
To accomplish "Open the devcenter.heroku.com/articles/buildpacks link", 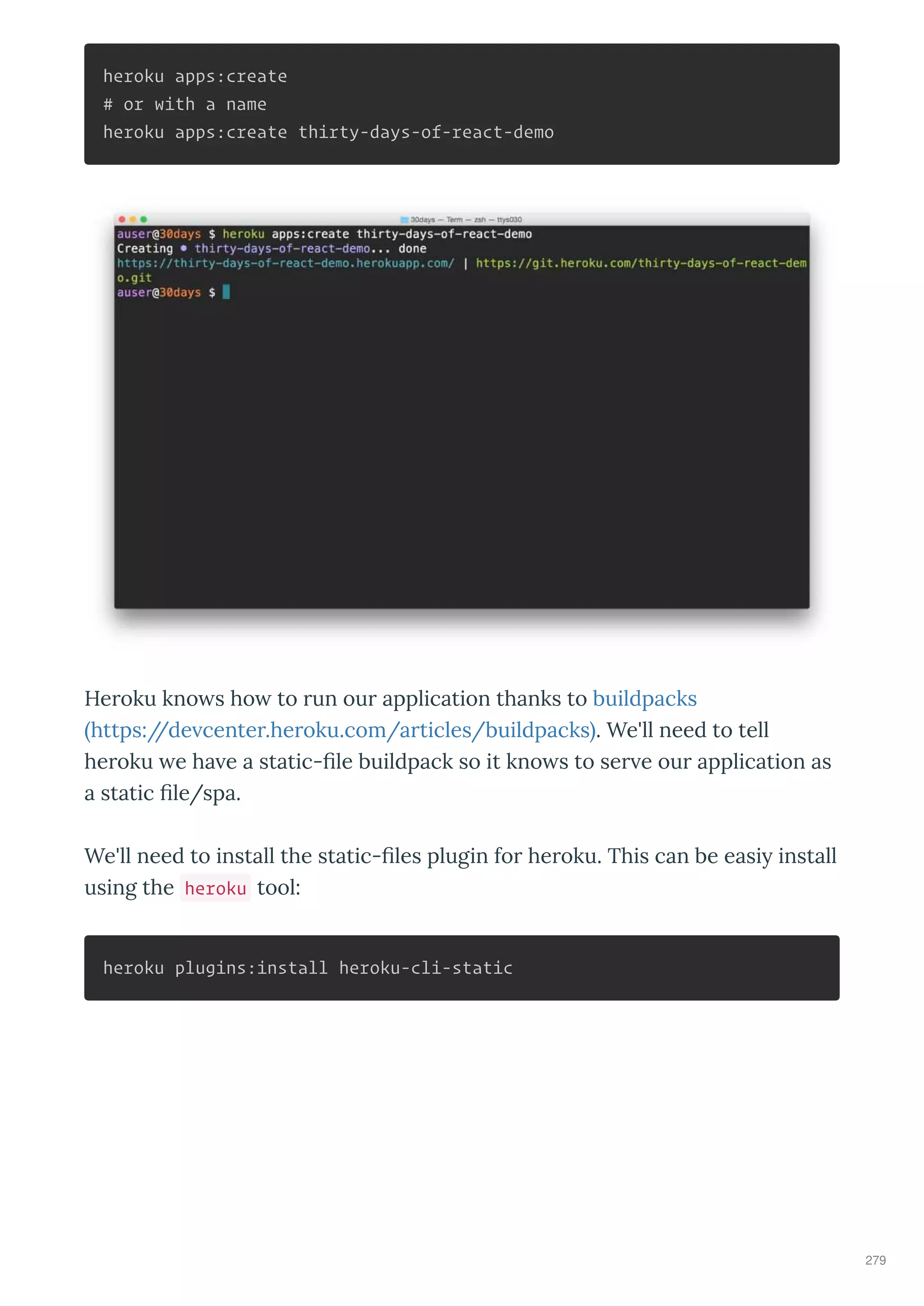I will [340, 730].
